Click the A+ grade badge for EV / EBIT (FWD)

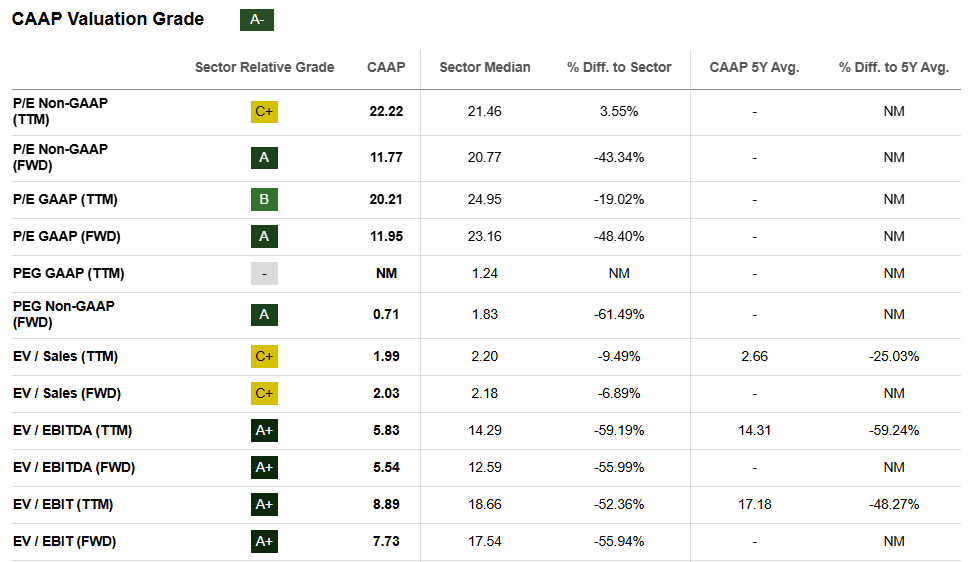264,542
